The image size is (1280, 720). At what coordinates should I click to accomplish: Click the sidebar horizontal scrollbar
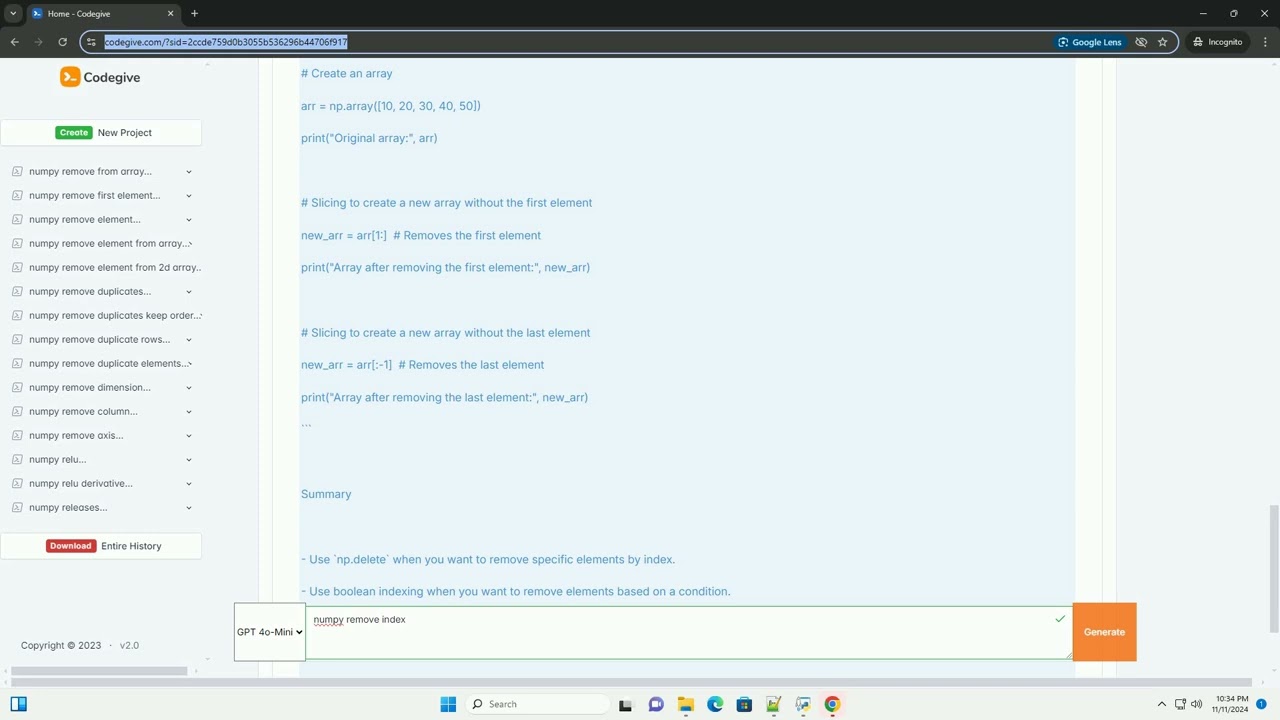(x=99, y=671)
